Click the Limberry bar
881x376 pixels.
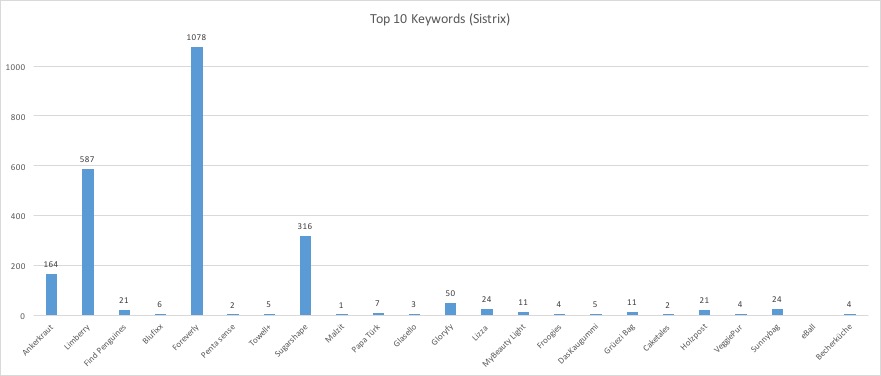coord(88,242)
